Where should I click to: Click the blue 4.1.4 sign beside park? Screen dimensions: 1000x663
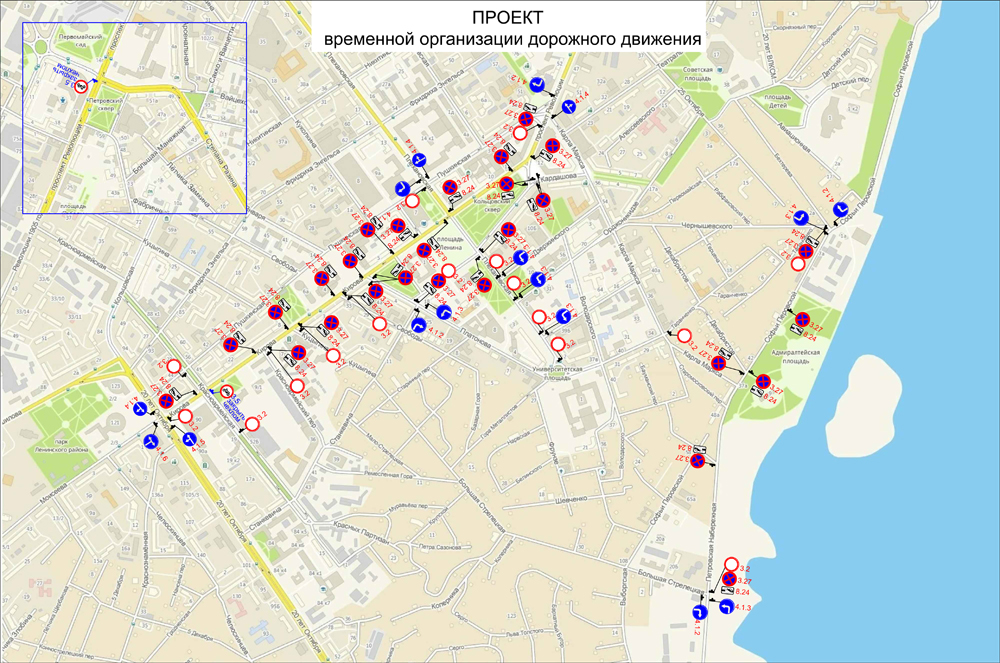point(140,408)
